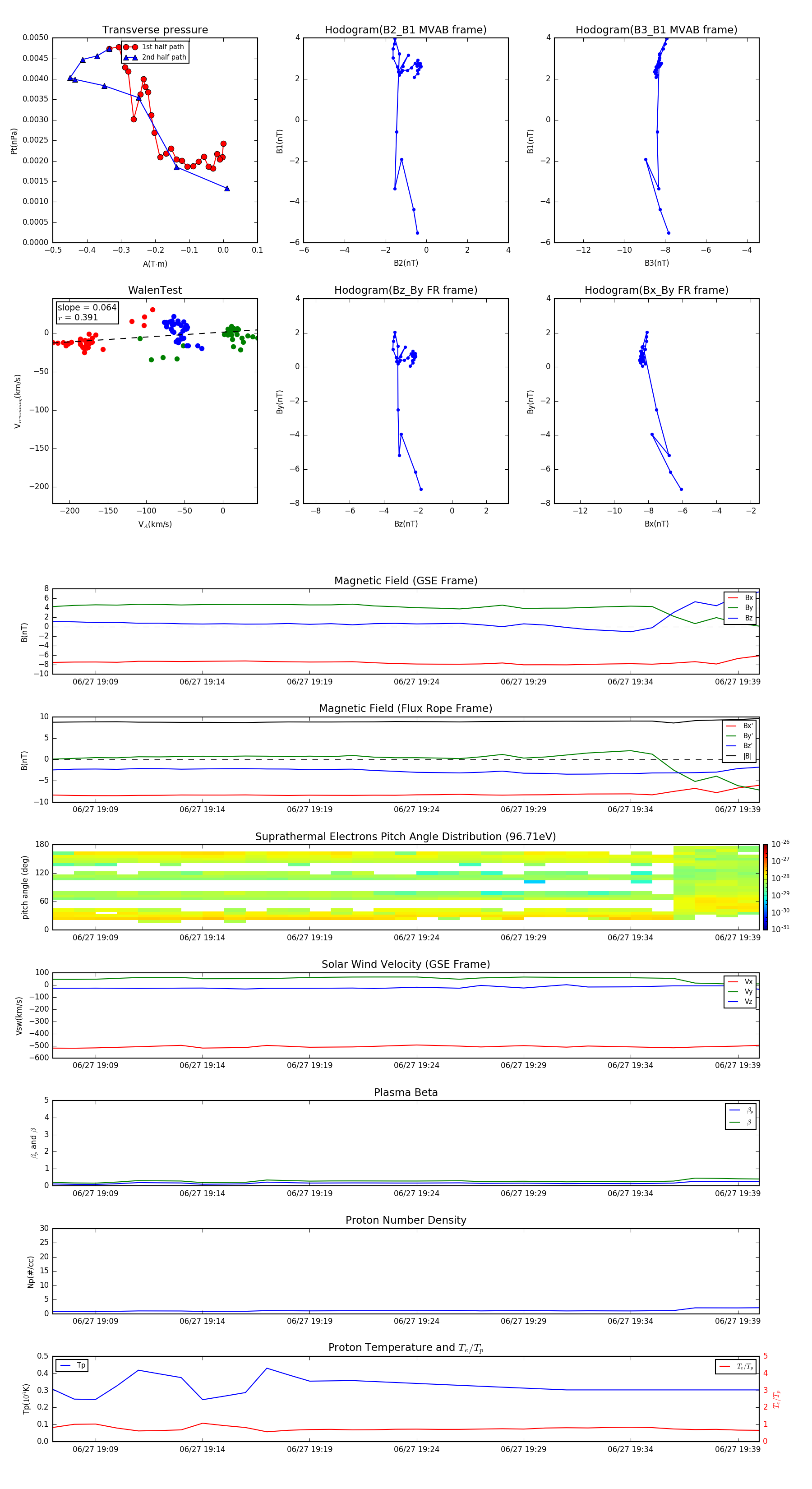812x1489 pixels.
Task: Click the 'WalenTest' plot title
Action: tap(155, 290)
